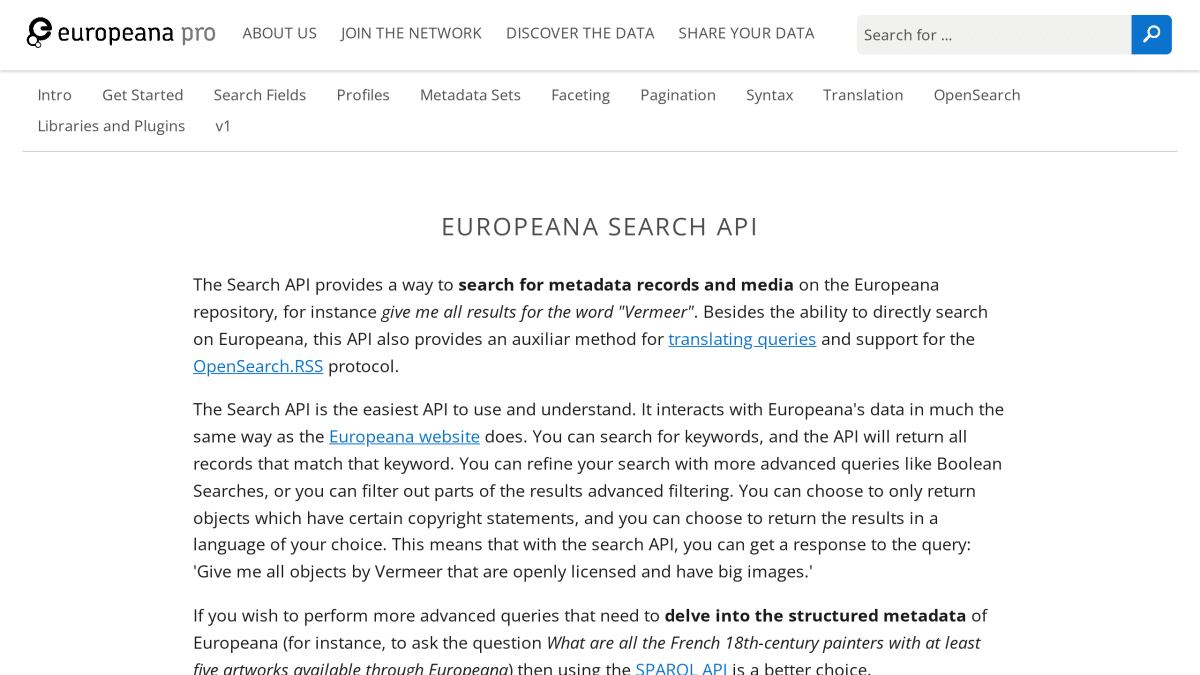Go to the Get Started section
Image resolution: width=1200 pixels, height=675 pixels.
tap(143, 95)
